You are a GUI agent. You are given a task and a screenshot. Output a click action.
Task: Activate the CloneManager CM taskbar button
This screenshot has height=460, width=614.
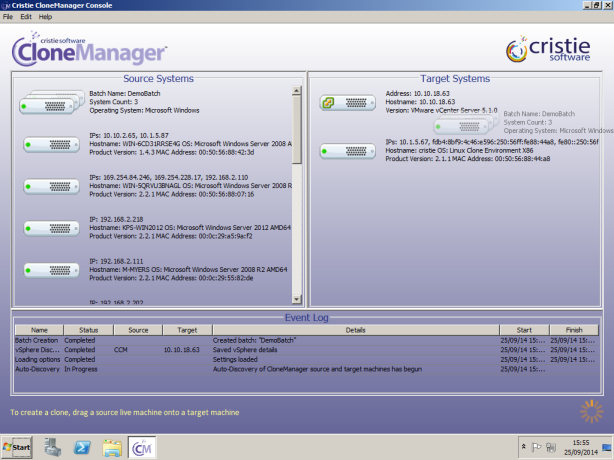142,447
